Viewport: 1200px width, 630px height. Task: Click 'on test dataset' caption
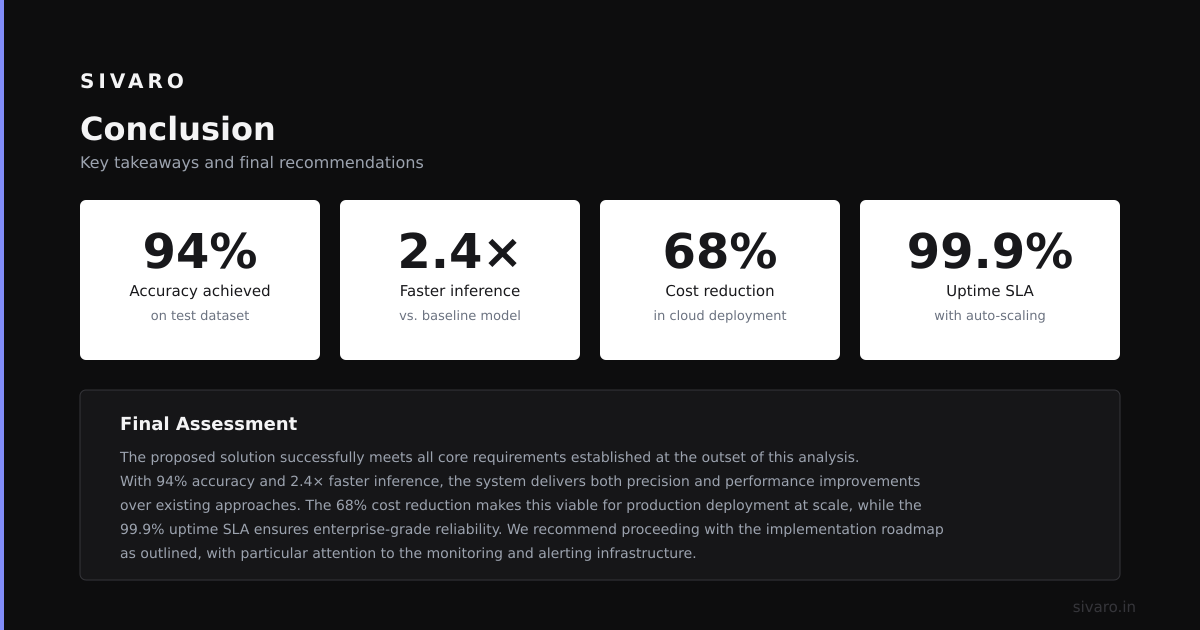click(x=200, y=315)
